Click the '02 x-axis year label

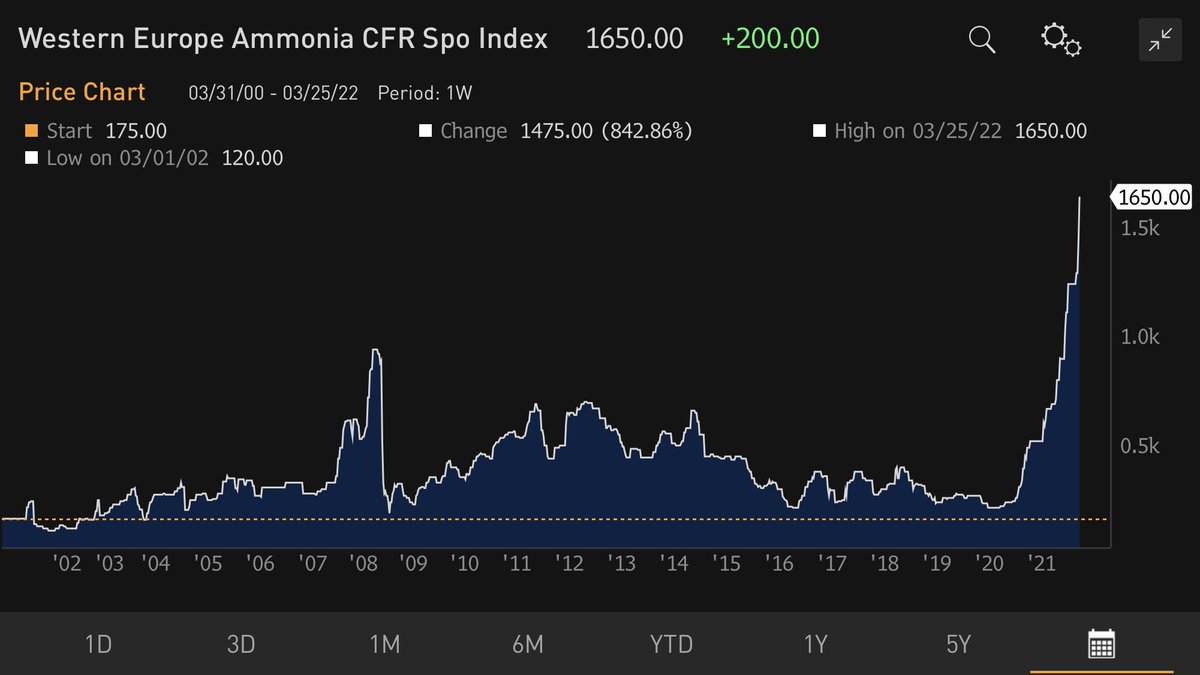[68, 564]
